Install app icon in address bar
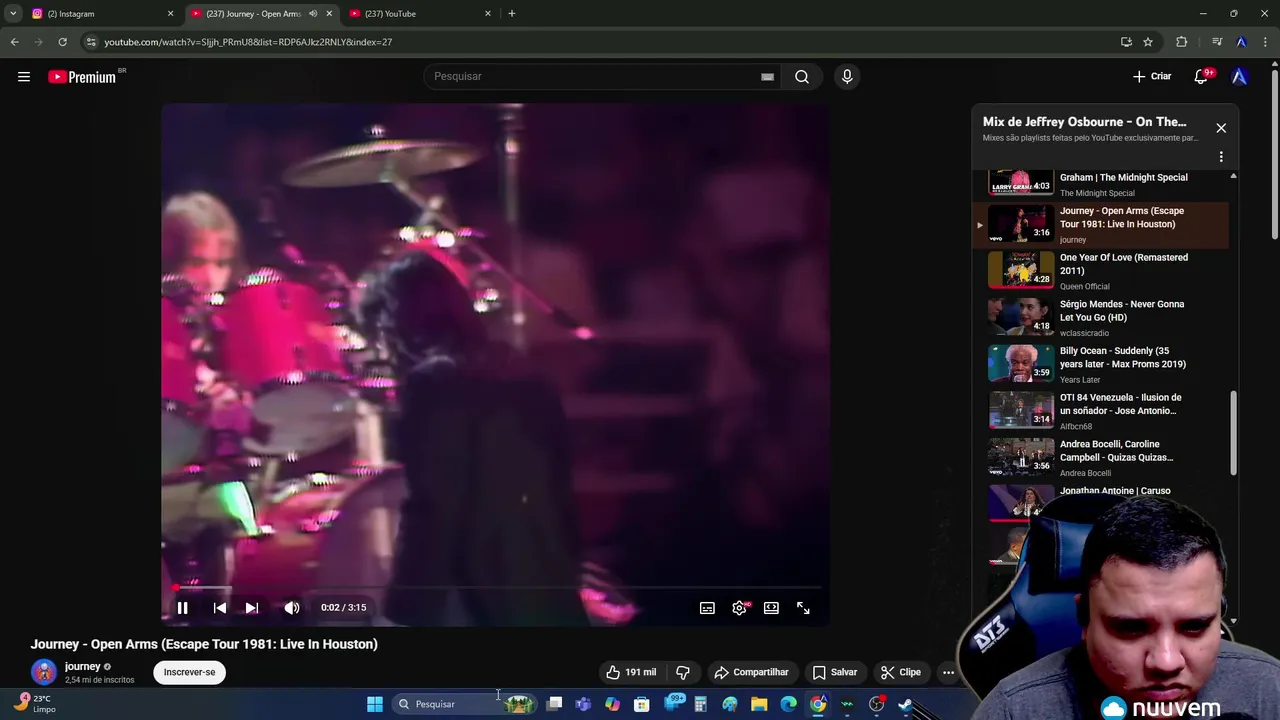This screenshot has height=720, width=1280. 1126,42
